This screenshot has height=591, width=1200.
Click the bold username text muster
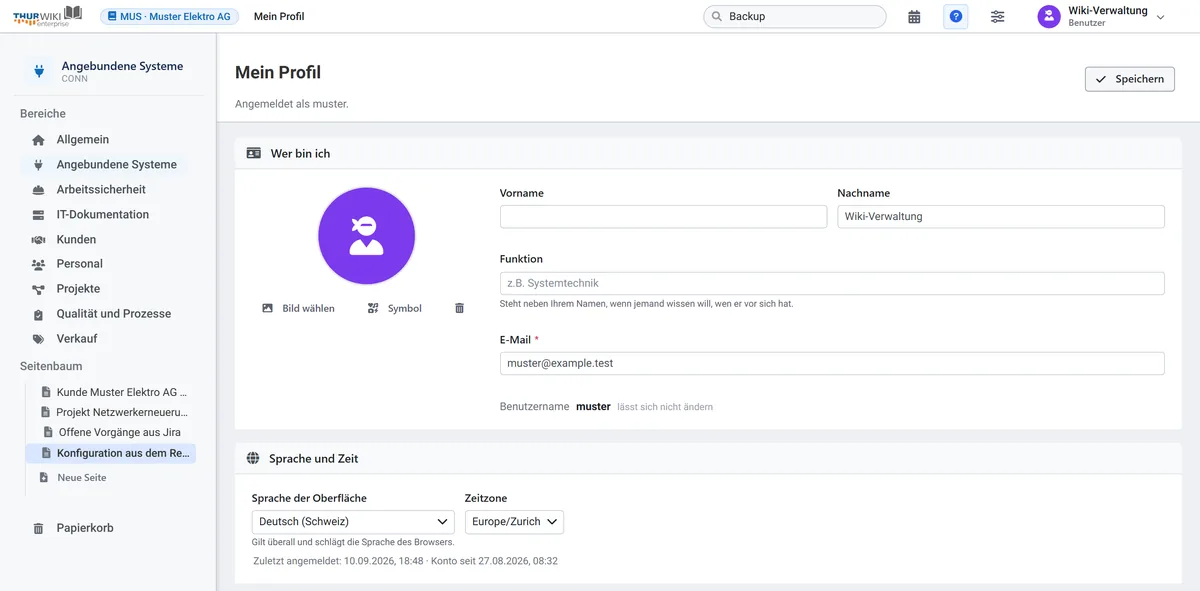pyautogui.click(x=593, y=407)
